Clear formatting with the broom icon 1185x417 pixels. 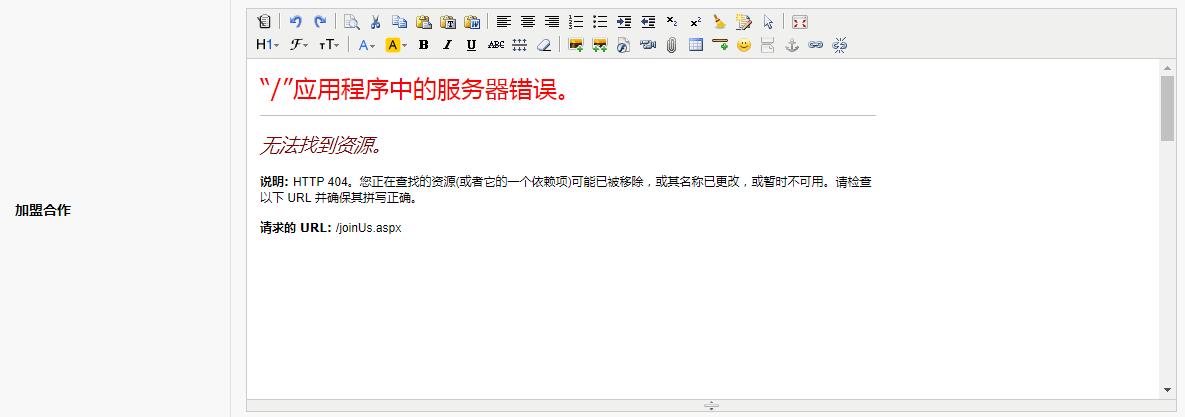click(719, 21)
